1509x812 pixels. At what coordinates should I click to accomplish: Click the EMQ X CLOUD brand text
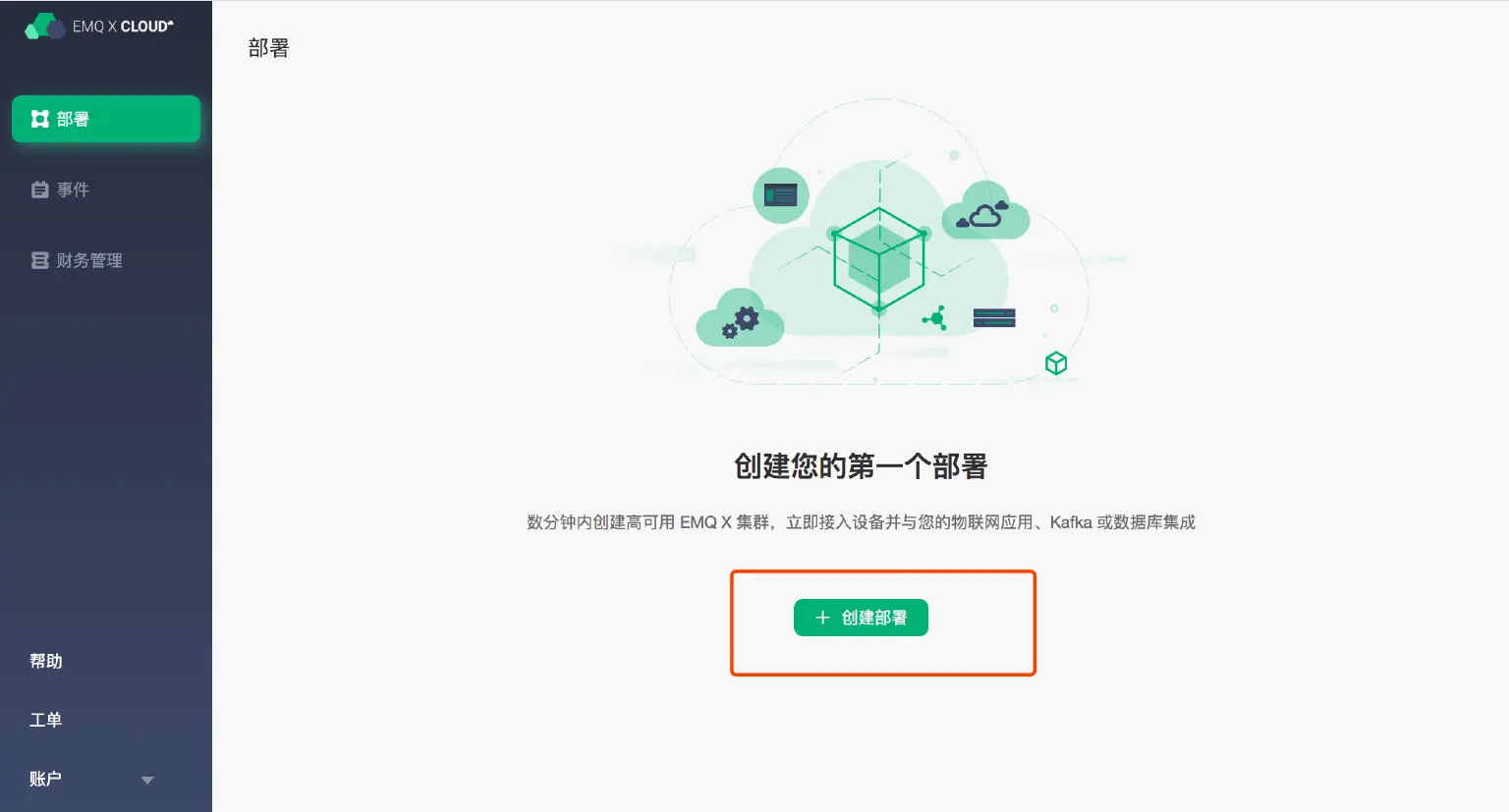click(123, 27)
